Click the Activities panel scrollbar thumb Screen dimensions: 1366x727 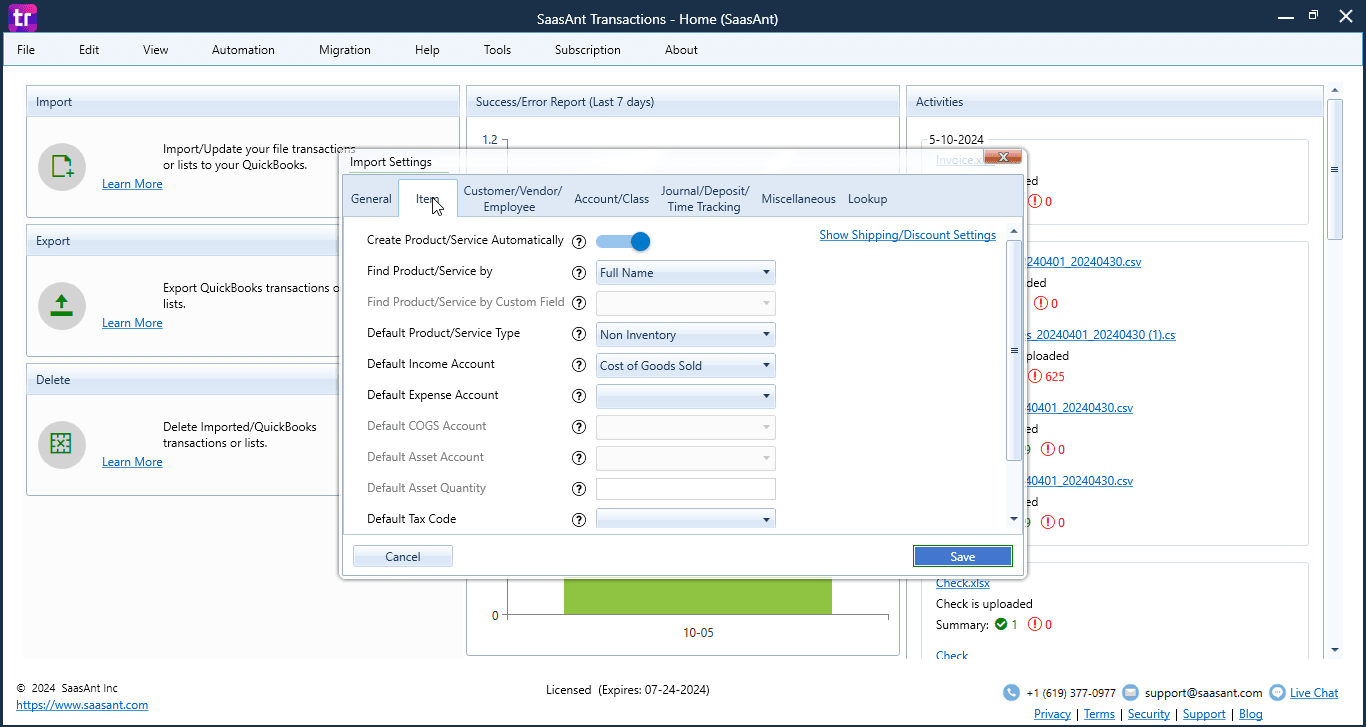coord(1335,169)
